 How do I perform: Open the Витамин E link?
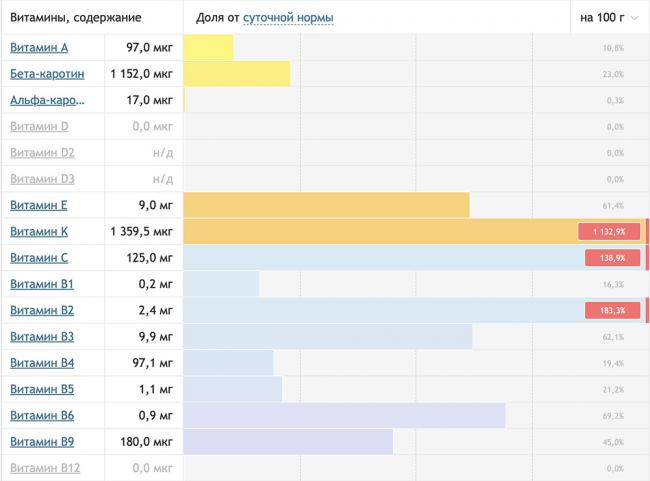(39, 205)
